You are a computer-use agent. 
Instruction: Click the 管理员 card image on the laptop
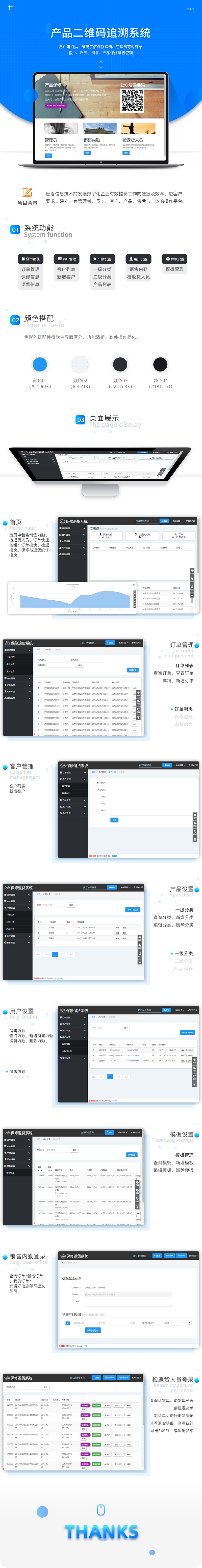(60, 129)
